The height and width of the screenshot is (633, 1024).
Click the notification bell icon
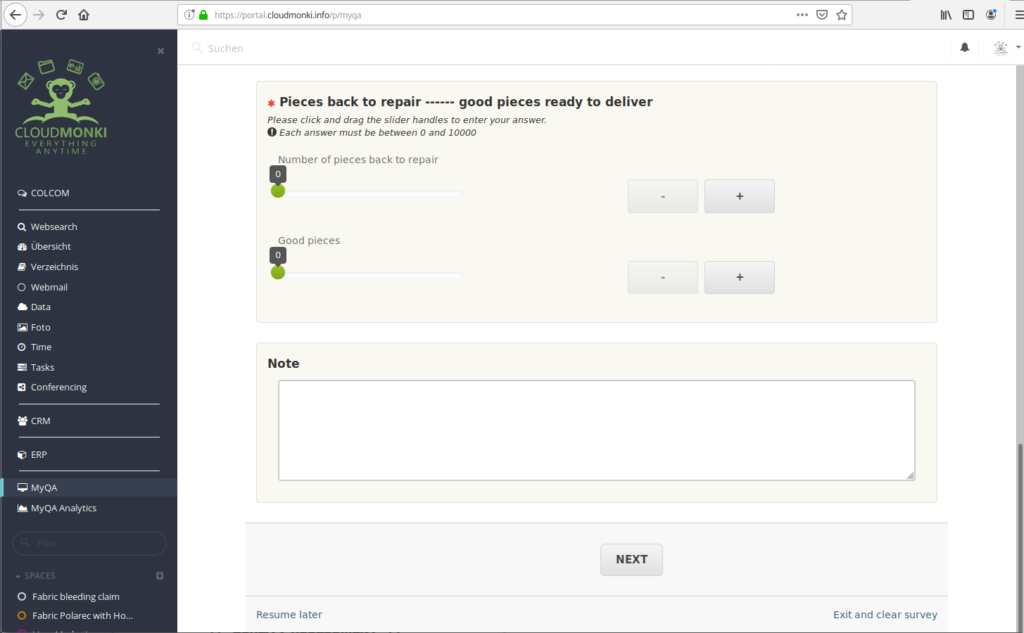pos(965,48)
